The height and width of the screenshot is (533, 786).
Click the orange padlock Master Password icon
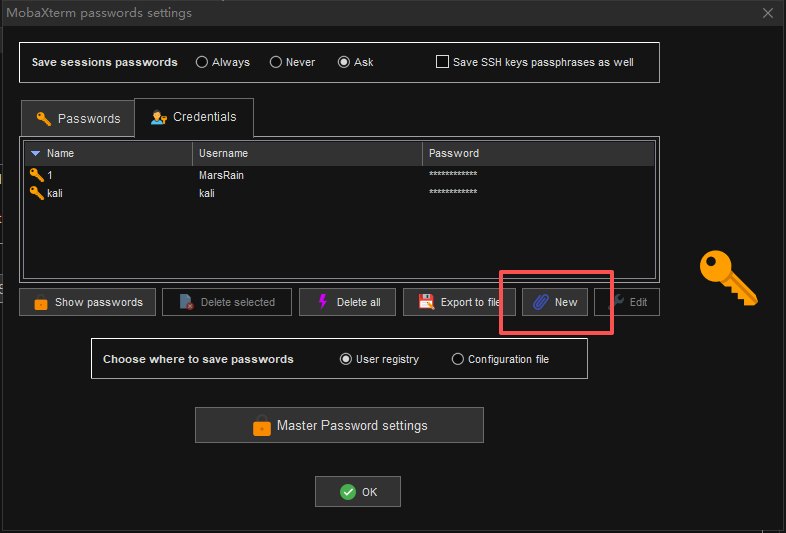tap(261, 425)
